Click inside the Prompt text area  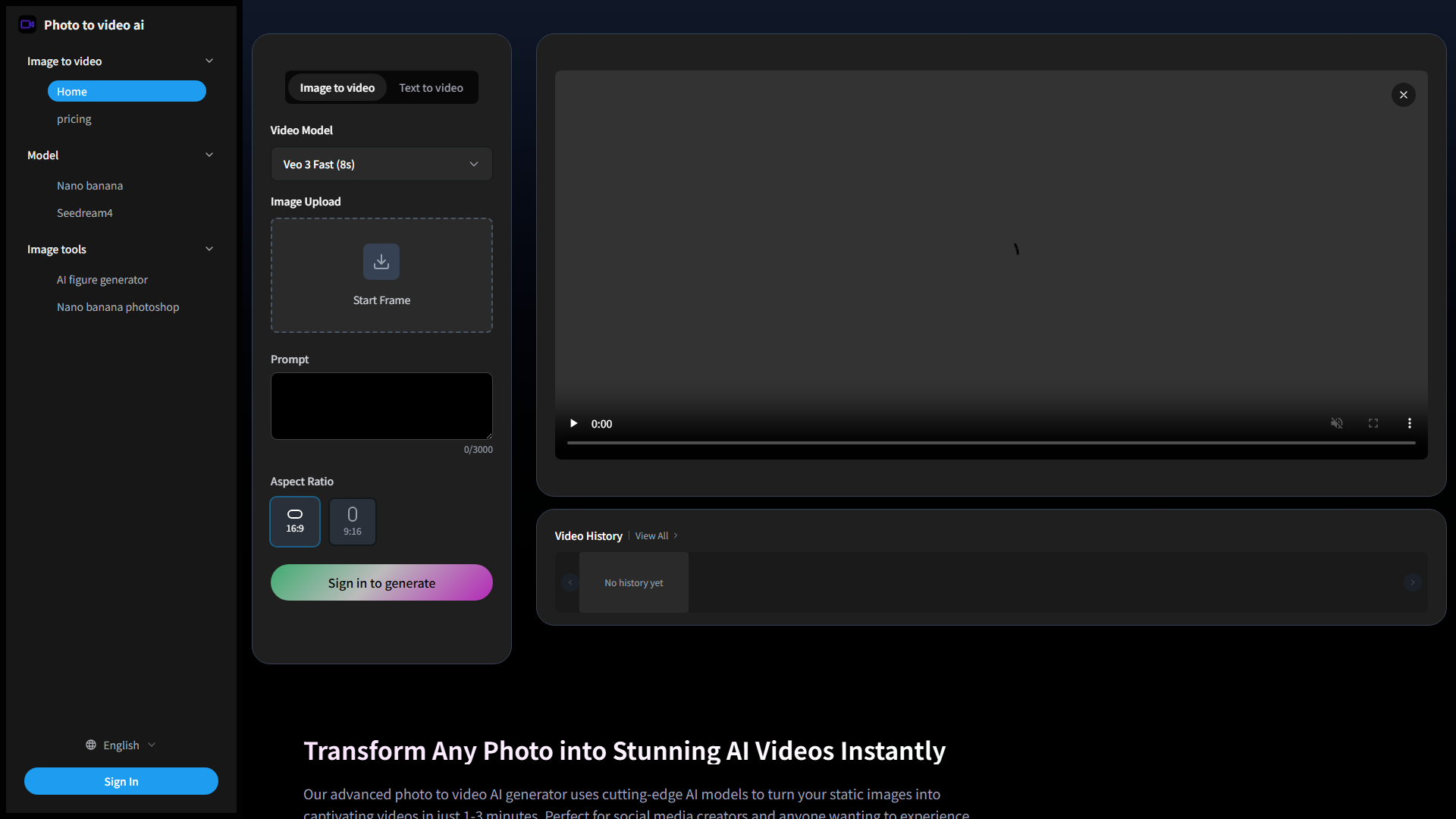click(x=381, y=406)
